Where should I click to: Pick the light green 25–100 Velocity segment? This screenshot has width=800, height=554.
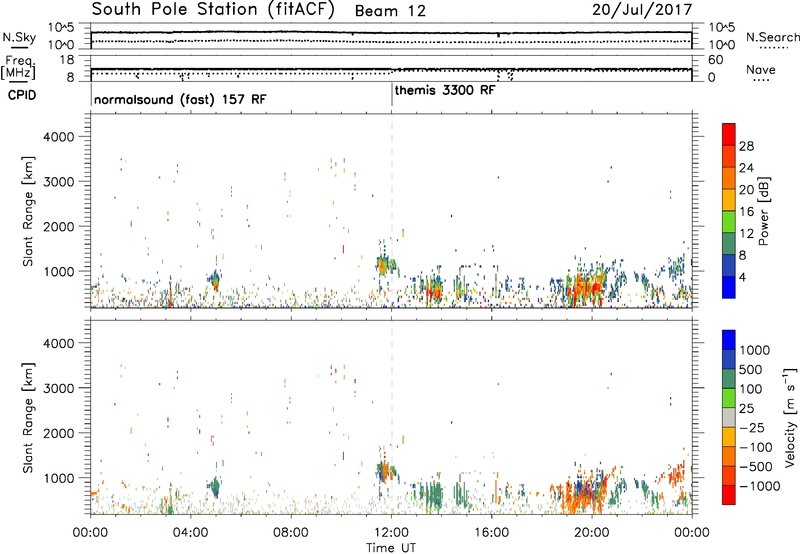[729, 398]
